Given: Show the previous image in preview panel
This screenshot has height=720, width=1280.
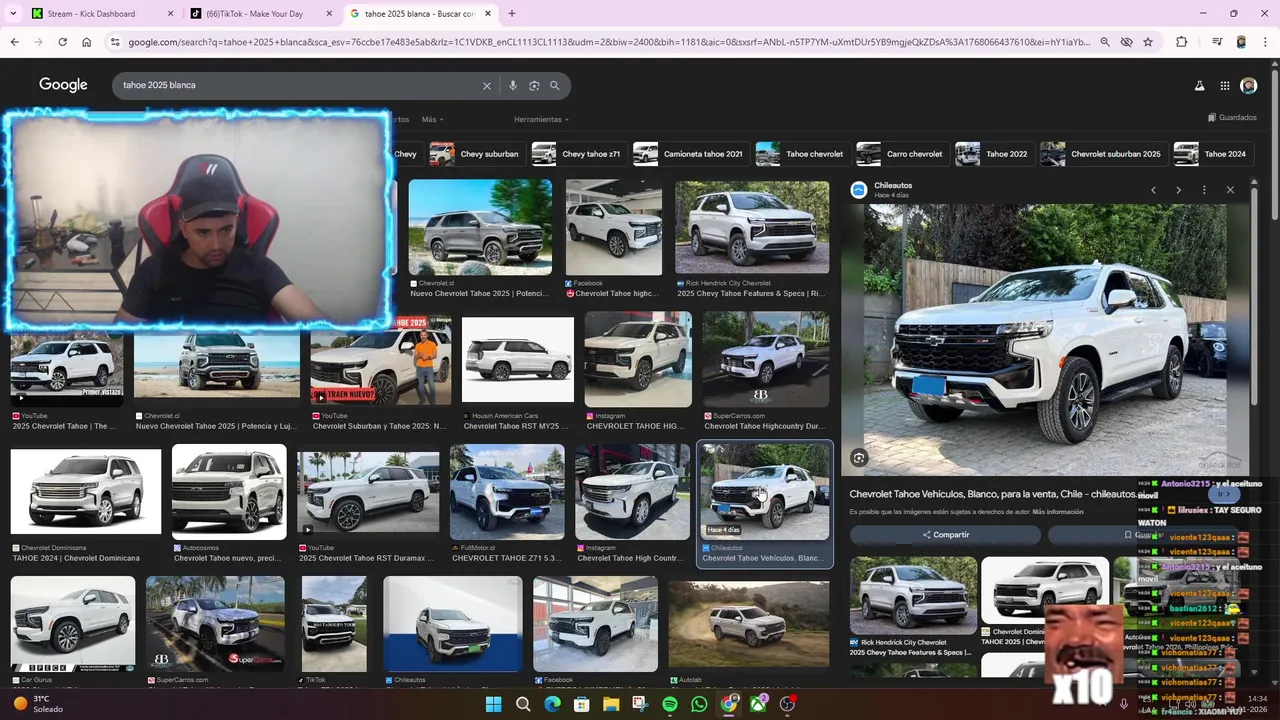Looking at the screenshot, I should [1153, 190].
